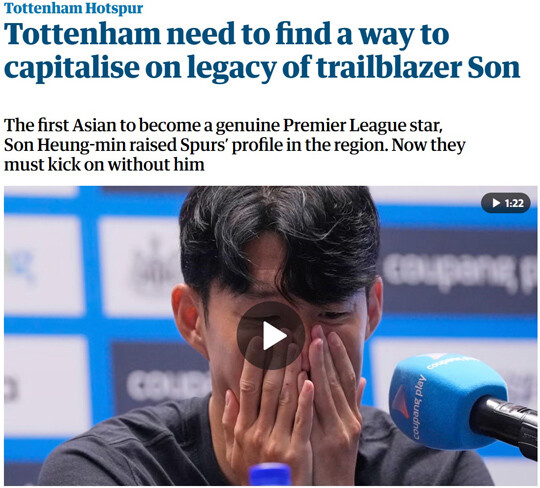Click 'must kick on without him' text
The height and width of the screenshot is (488, 540).
click(104, 165)
